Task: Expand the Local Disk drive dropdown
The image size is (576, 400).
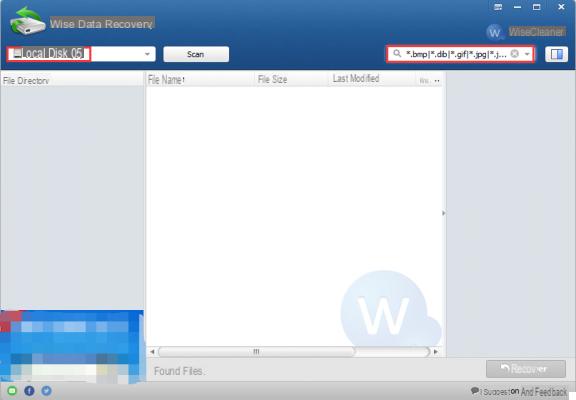Action: pyautogui.click(x=147, y=54)
